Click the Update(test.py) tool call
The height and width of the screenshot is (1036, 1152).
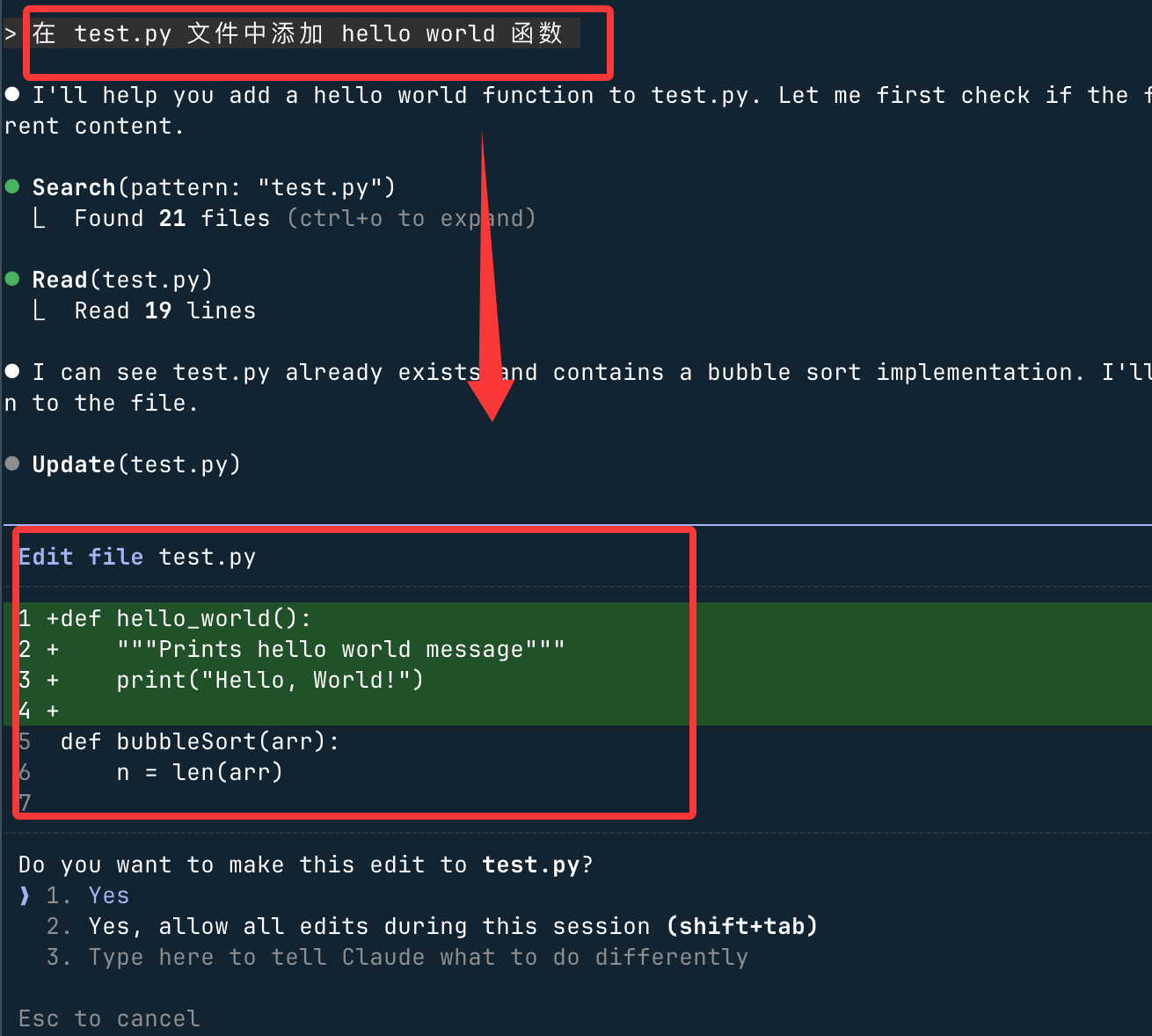(x=136, y=463)
